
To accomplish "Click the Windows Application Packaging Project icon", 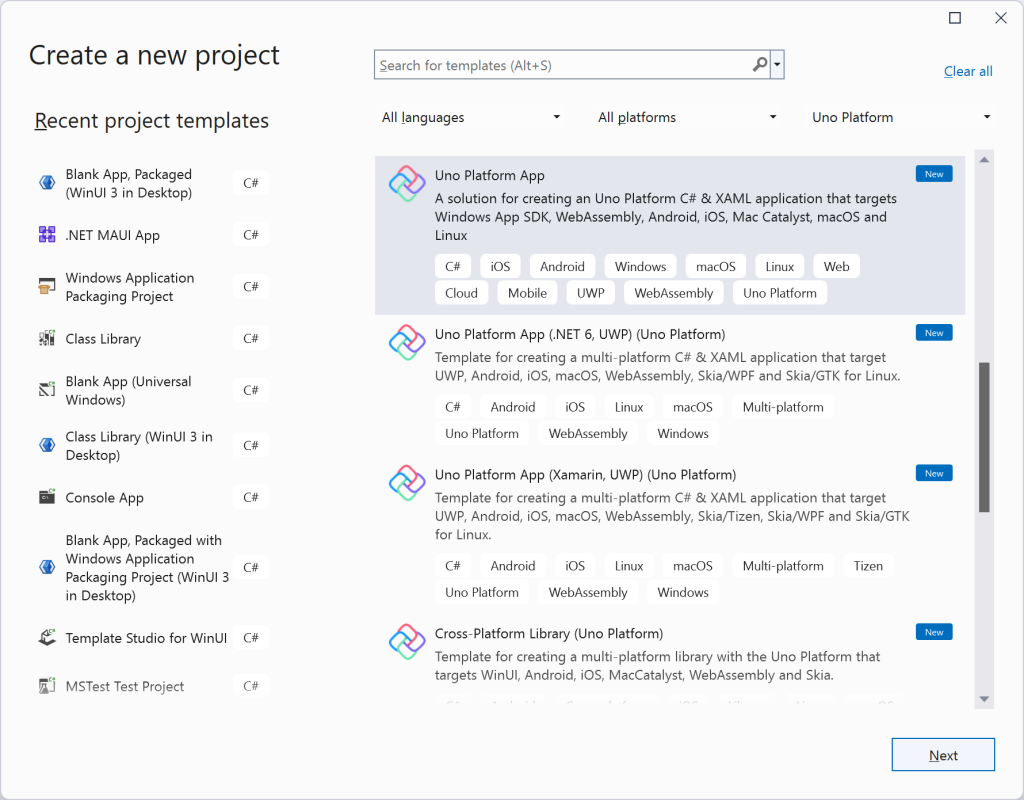I will pos(45,286).
